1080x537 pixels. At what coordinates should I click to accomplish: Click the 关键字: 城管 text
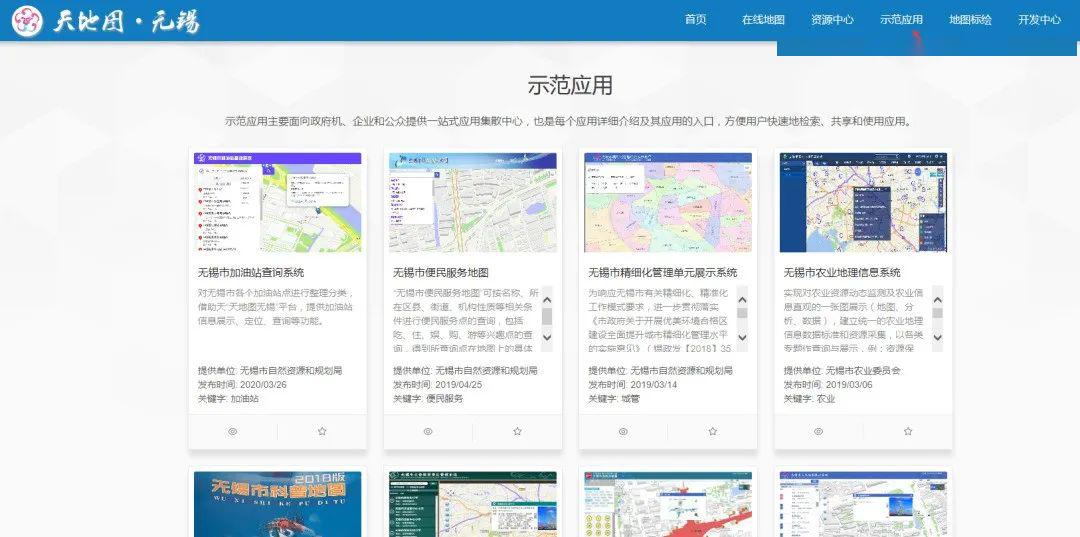pos(614,399)
